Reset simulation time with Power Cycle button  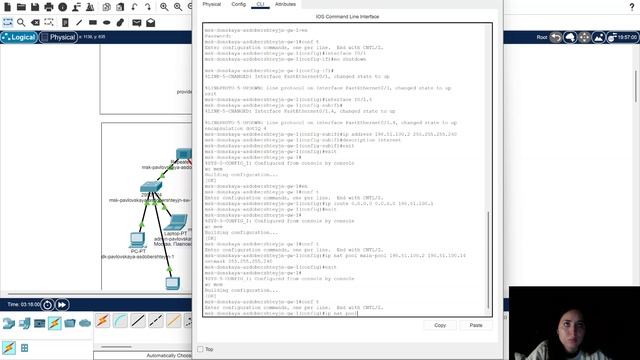pos(47,304)
